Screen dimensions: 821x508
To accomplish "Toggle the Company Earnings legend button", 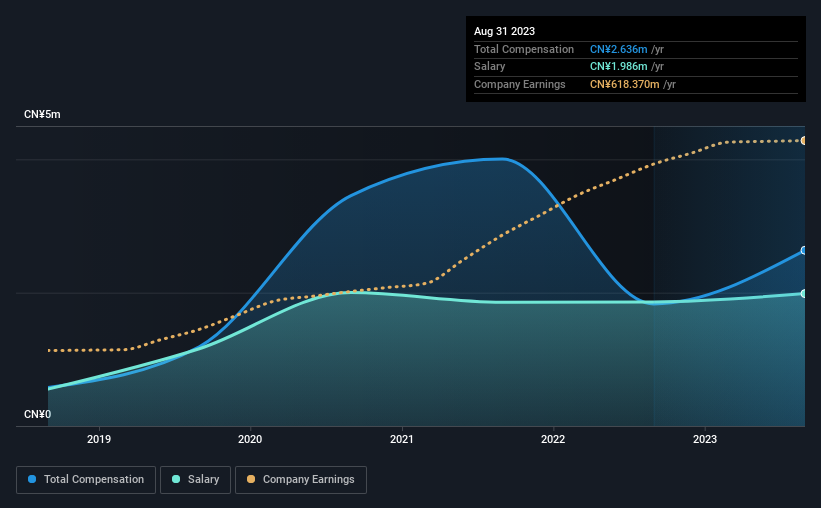I will (301, 480).
